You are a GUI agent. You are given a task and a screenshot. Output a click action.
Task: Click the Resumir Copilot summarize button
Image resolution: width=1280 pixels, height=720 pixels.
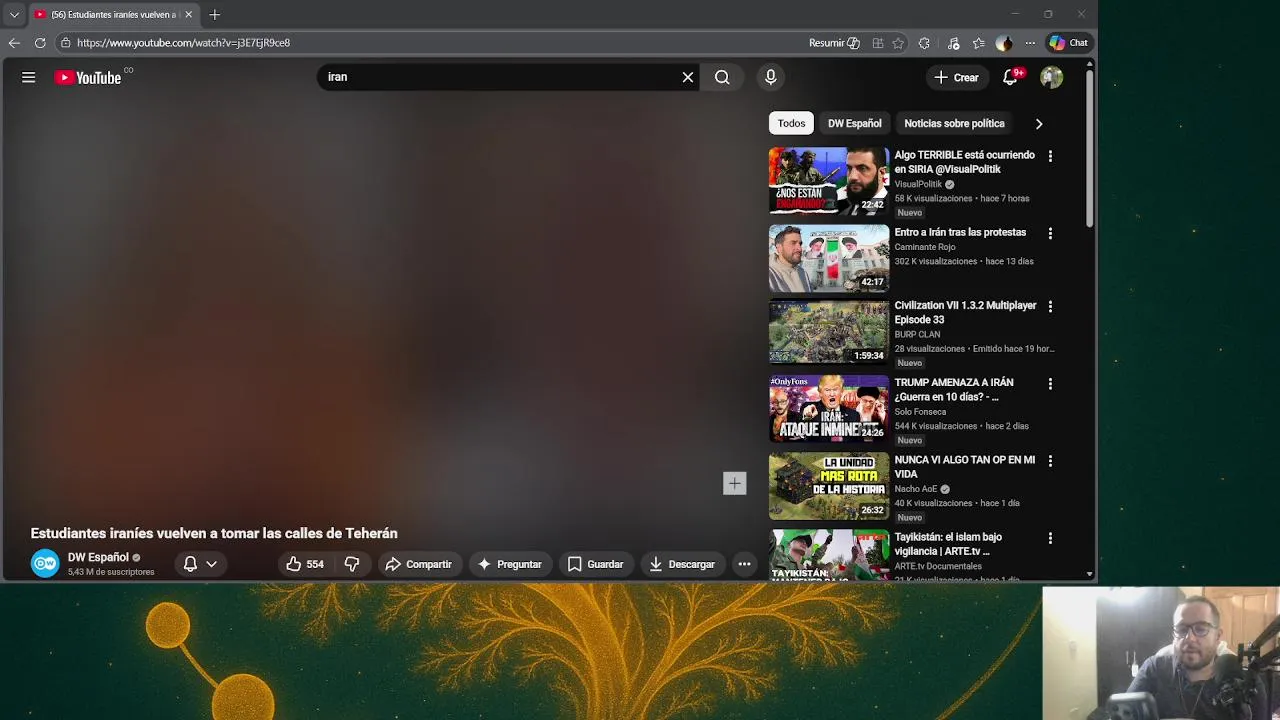pyautogui.click(x=834, y=43)
